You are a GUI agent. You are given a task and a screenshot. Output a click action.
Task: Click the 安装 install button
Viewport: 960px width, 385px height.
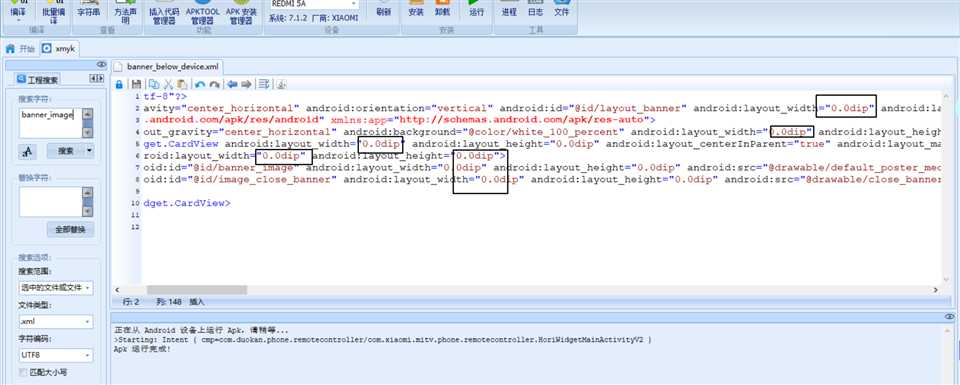pos(416,9)
